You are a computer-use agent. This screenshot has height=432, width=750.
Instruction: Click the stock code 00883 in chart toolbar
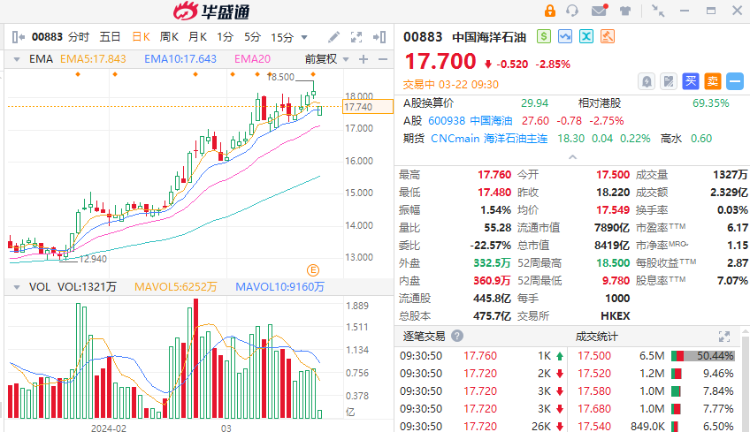click(47, 37)
